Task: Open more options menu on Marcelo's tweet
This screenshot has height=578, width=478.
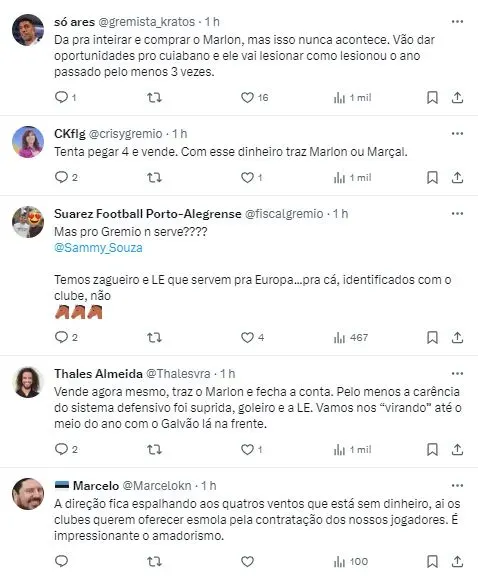Action: pyautogui.click(x=457, y=486)
